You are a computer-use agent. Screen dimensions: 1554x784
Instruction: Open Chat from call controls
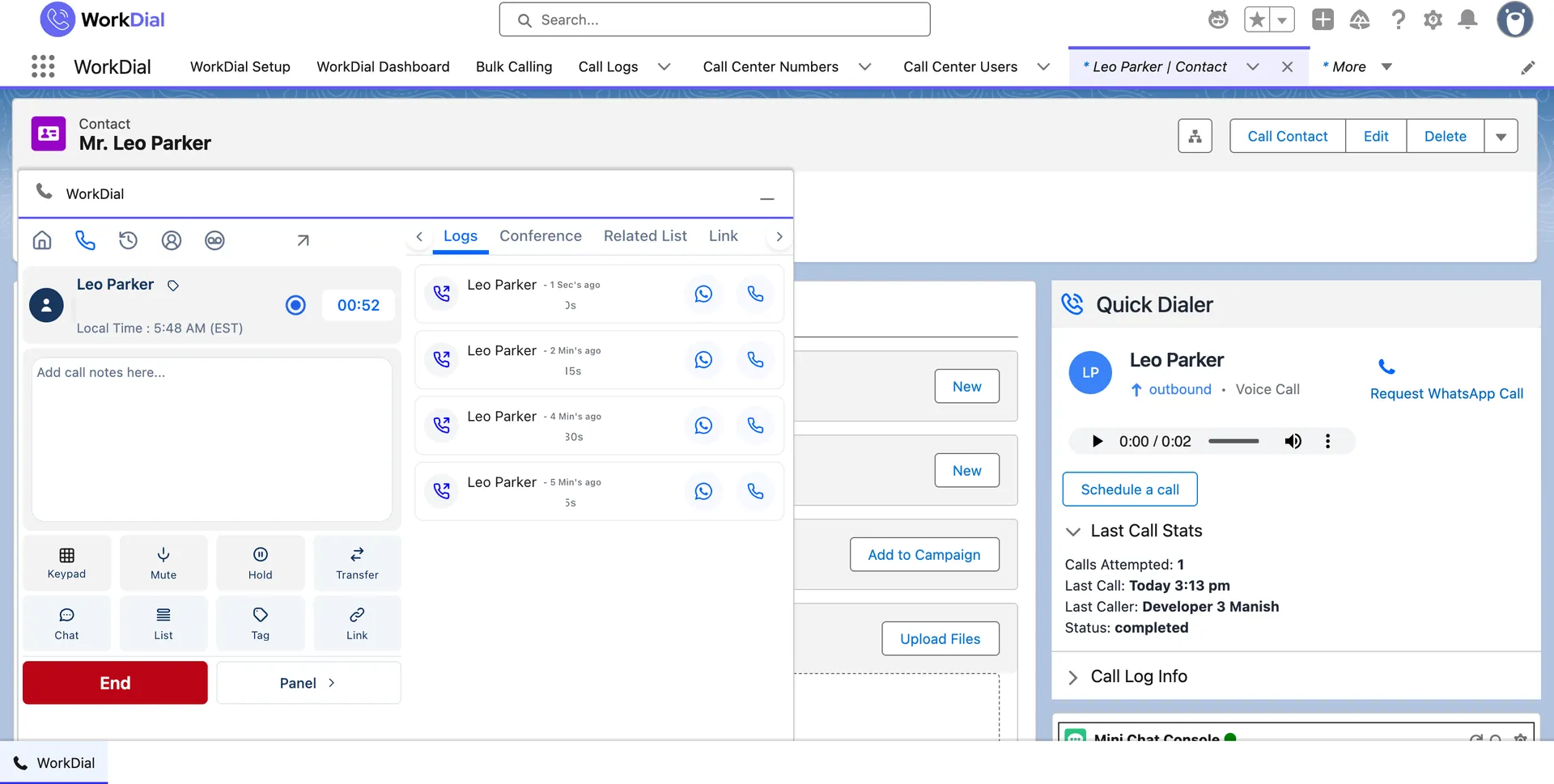[x=66, y=623]
